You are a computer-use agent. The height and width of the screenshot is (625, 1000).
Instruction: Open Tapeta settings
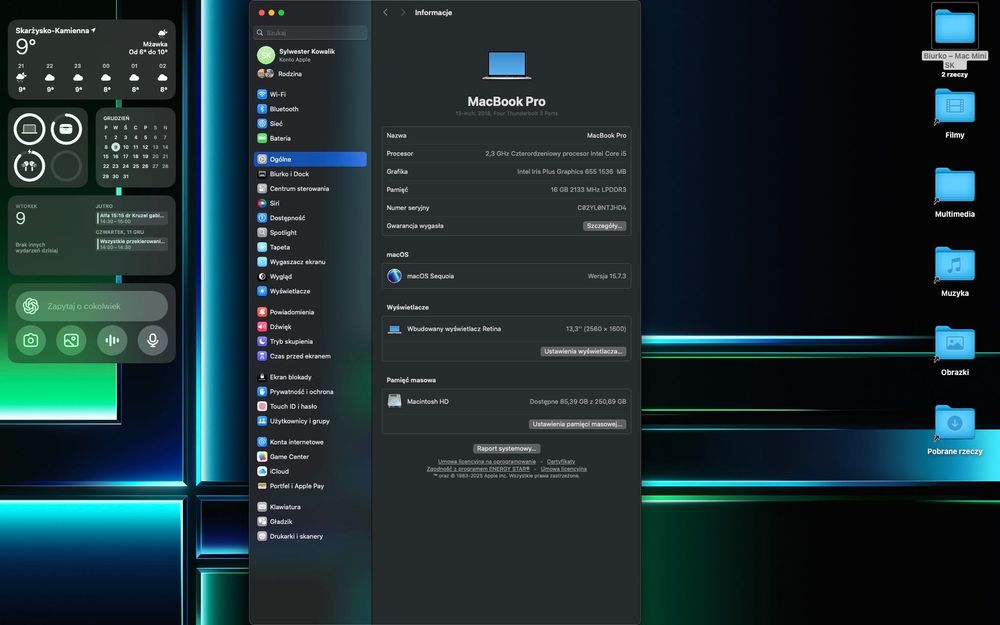pos(310,247)
